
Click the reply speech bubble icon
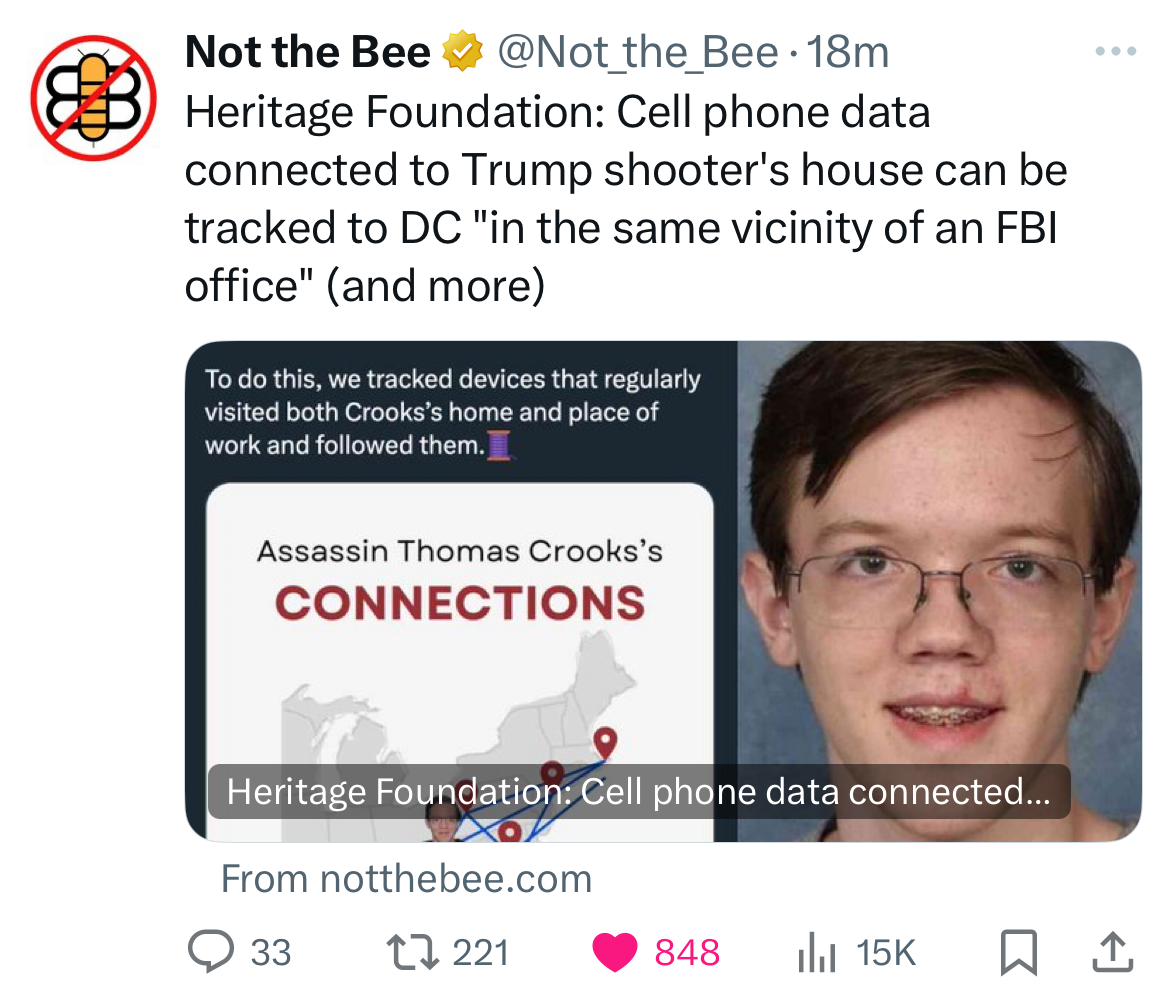pyautogui.click(x=209, y=952)
